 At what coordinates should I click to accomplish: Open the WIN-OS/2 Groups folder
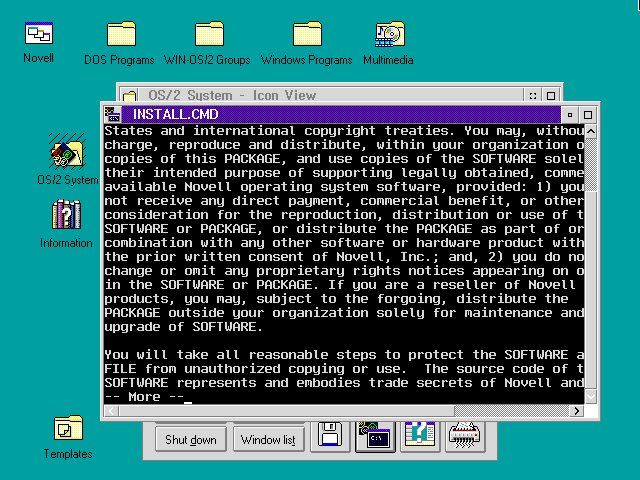pyautogui.click(x=209, y=34)
